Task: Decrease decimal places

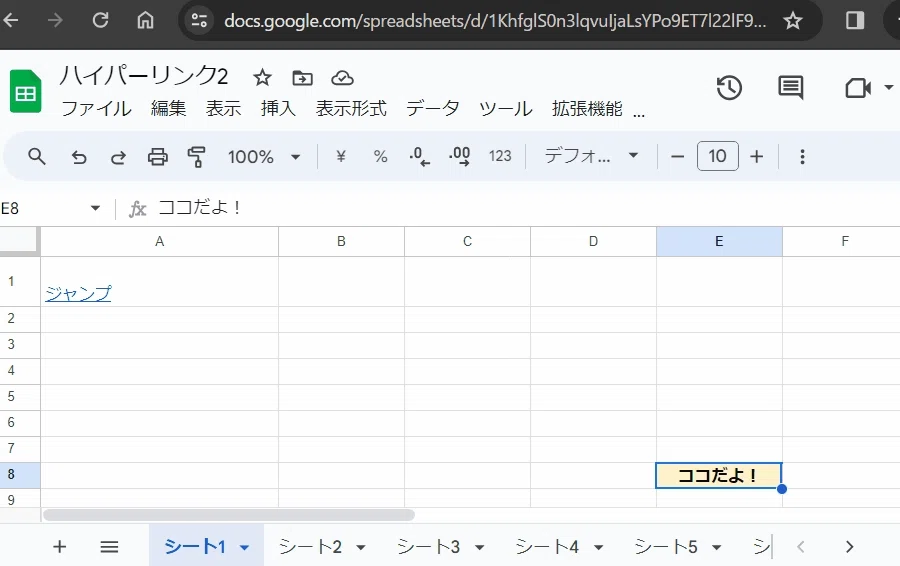Action: [420, 156]
